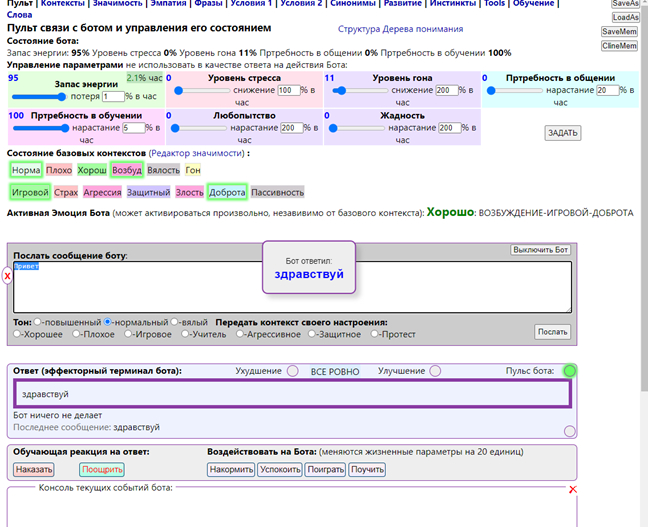Click the green bot pulse indicator
This screenshot has height=527, width=648.
[569, 371]
